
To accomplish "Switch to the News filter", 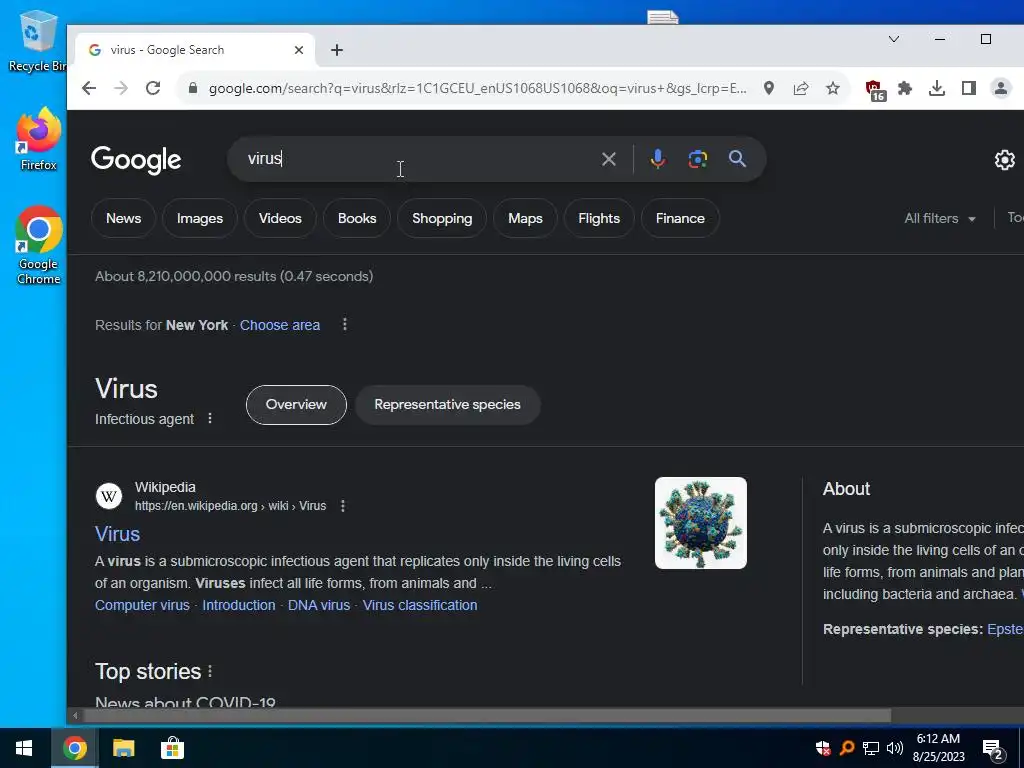I will 123,219.
